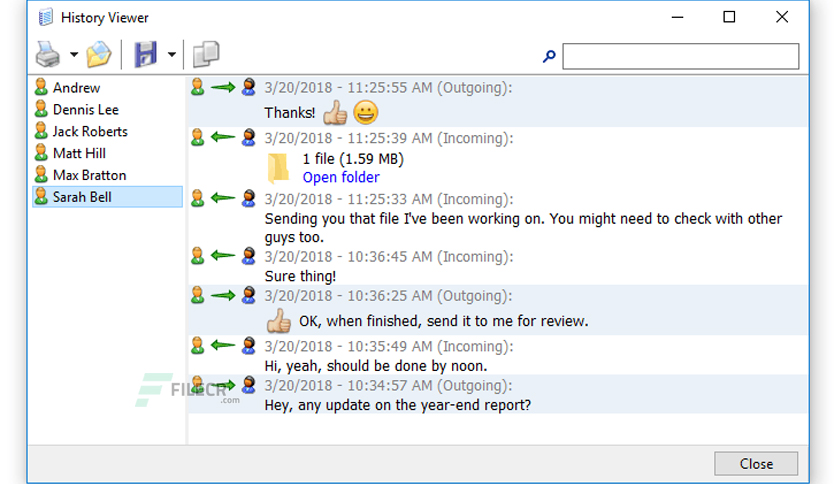Click outgoing arrow on 11:25:55 AM message
836x484 pixels.
223,87
